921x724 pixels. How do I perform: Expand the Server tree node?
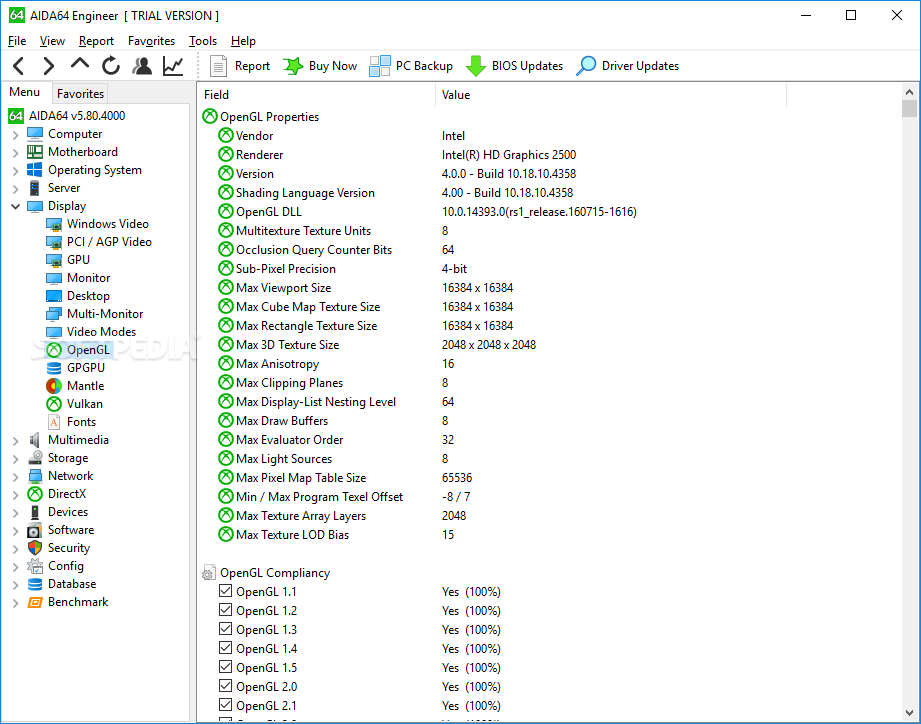pyautogui.click(x=16, y=189)
